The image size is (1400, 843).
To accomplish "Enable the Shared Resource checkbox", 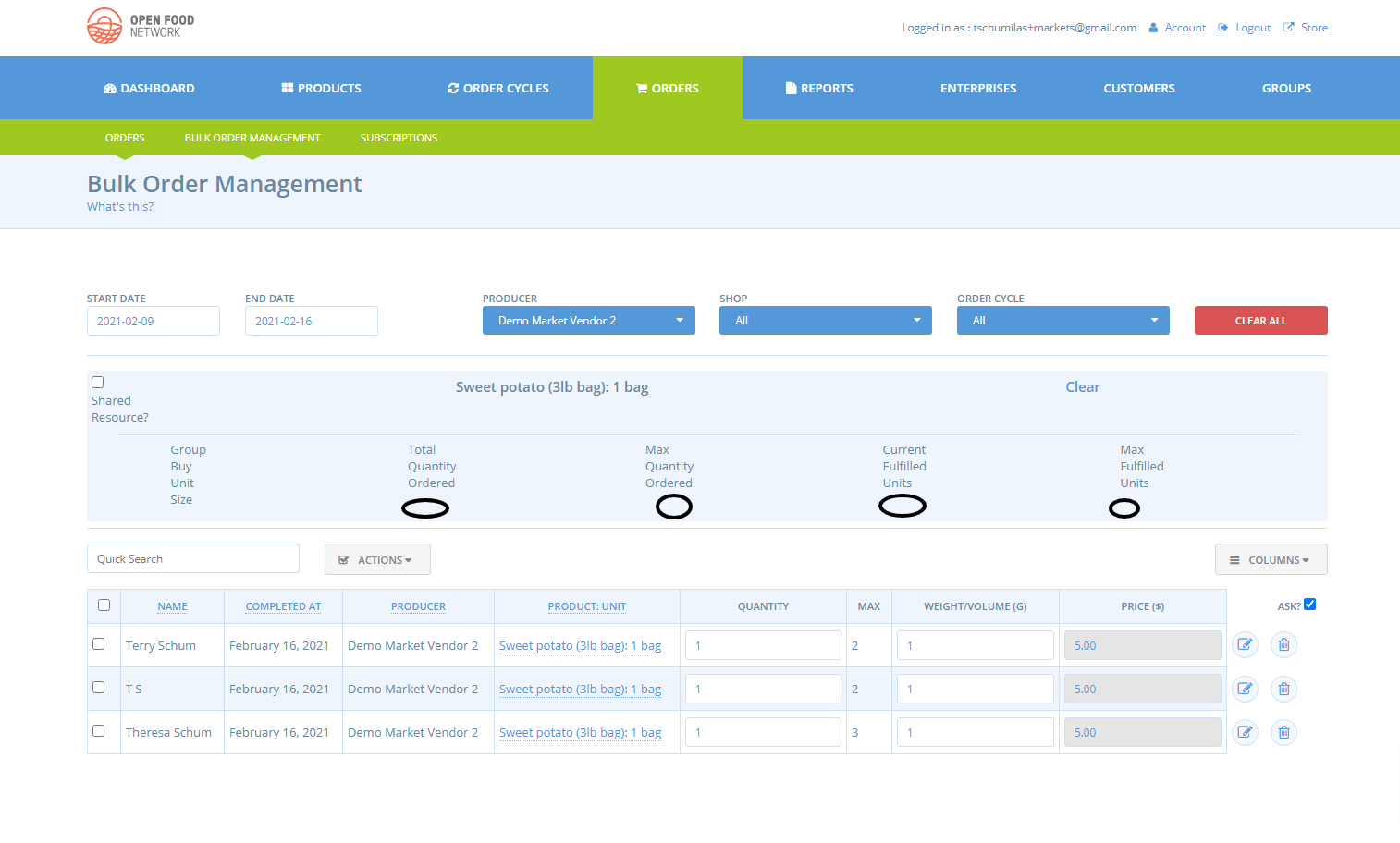I will (x=97, y=382).
